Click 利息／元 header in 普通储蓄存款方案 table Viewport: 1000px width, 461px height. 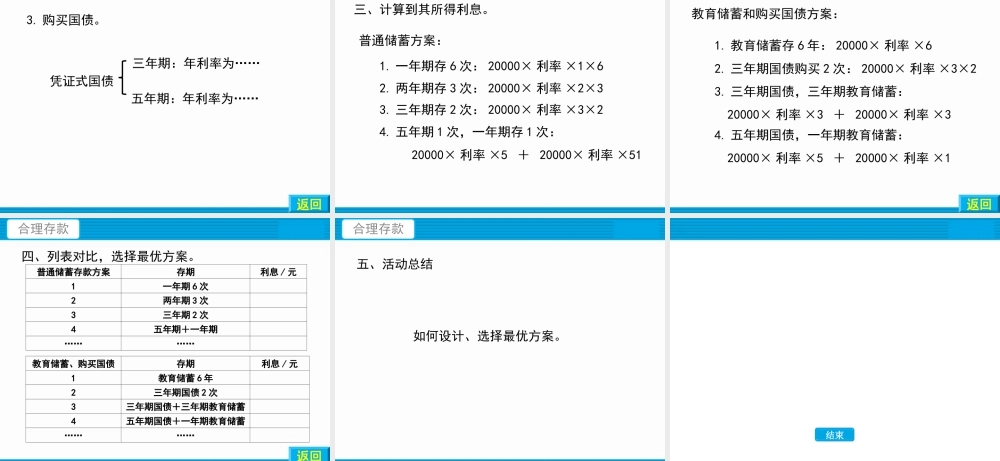click(278, 272)
